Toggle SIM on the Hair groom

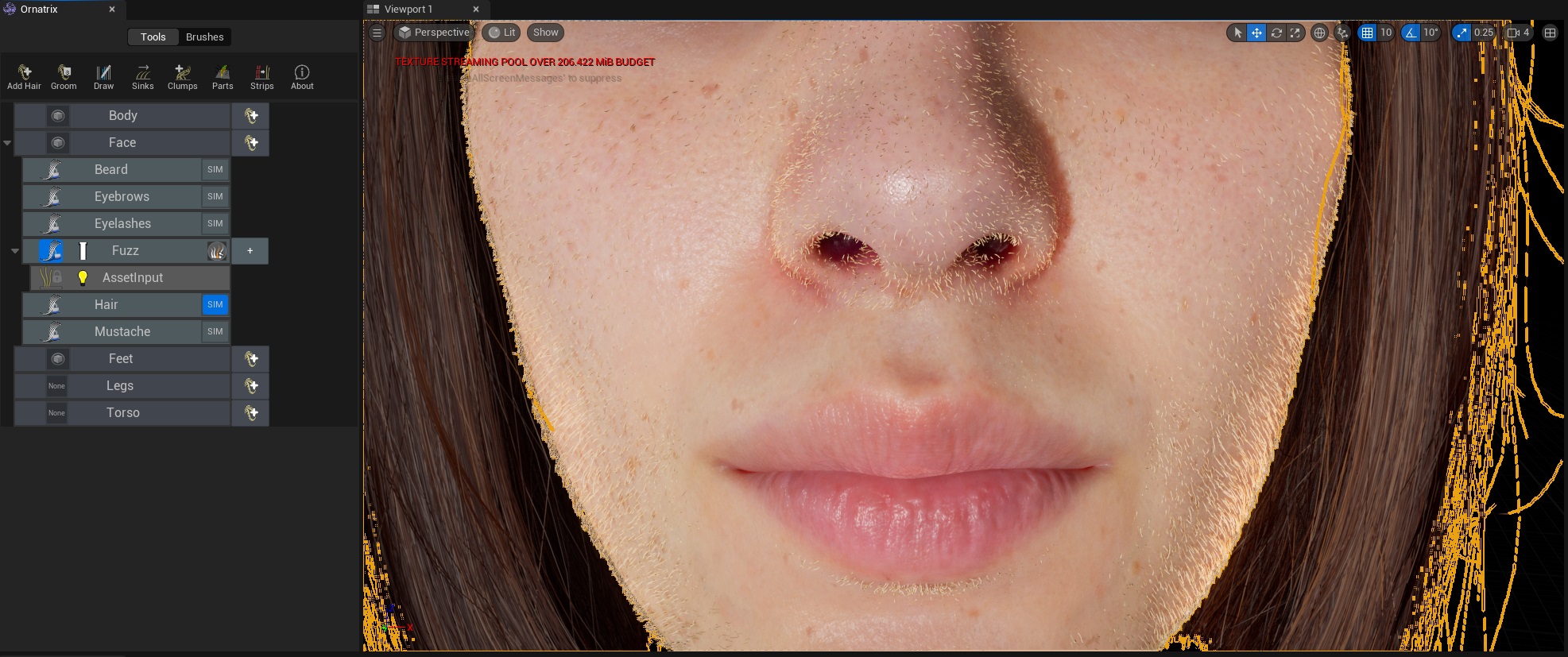coord(215,304)
